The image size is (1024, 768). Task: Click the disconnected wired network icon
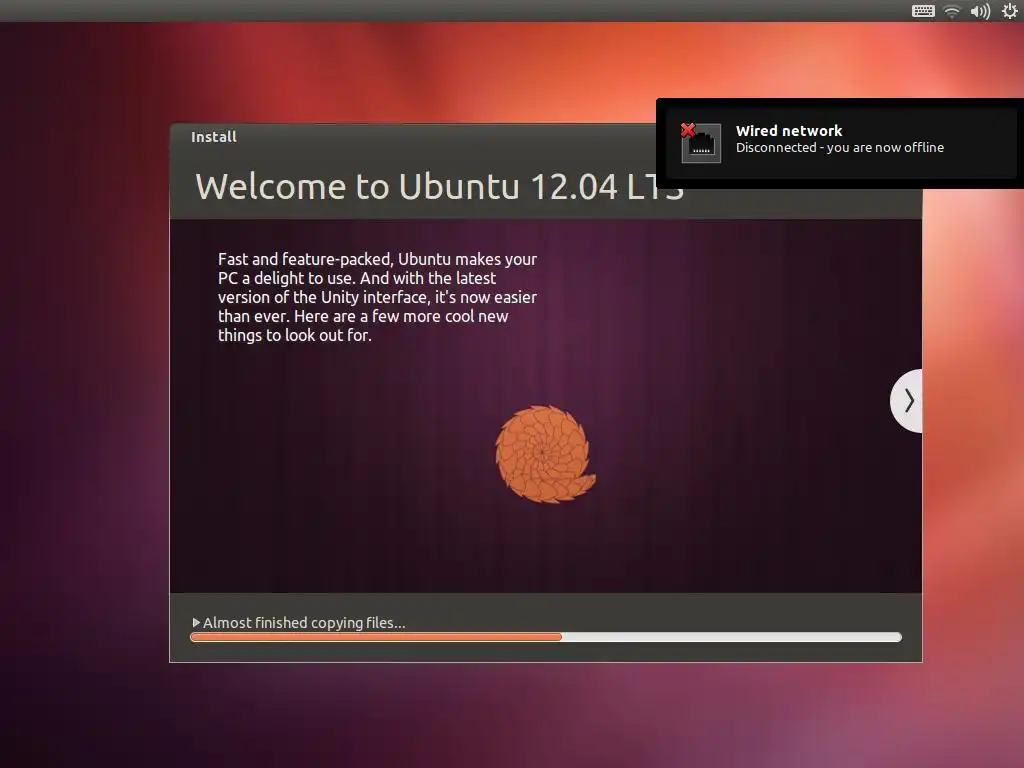[700, 142]
